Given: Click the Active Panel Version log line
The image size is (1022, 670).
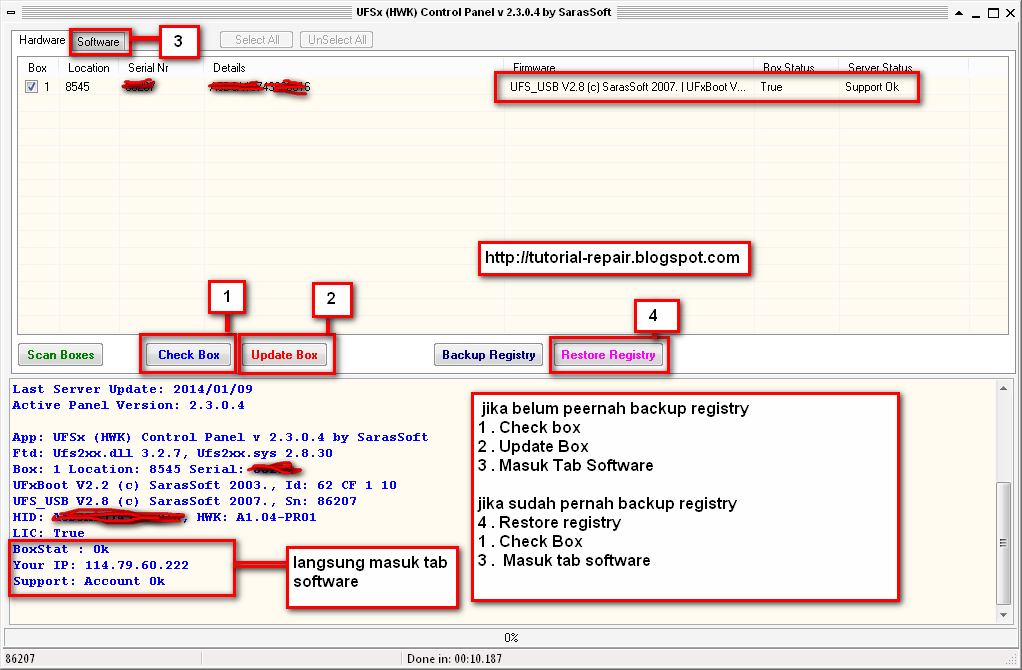Looking at the screenshot, I should tap(128, 405).
